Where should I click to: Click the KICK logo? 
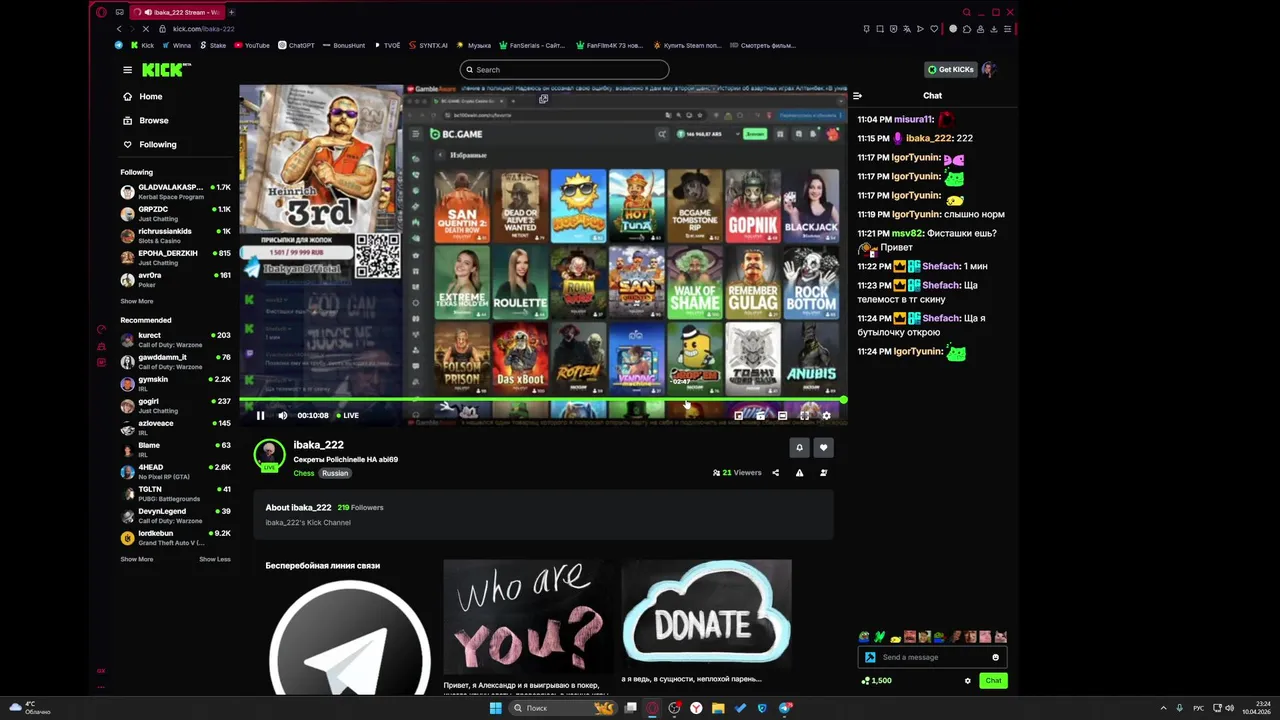[x=165, y=70]
